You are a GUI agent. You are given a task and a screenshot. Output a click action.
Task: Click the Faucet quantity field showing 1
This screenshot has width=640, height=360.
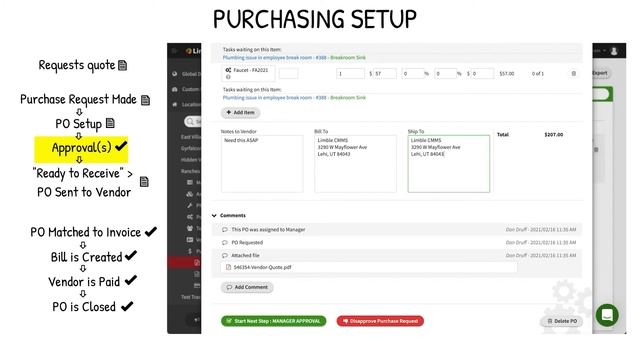tap(350, 73)
